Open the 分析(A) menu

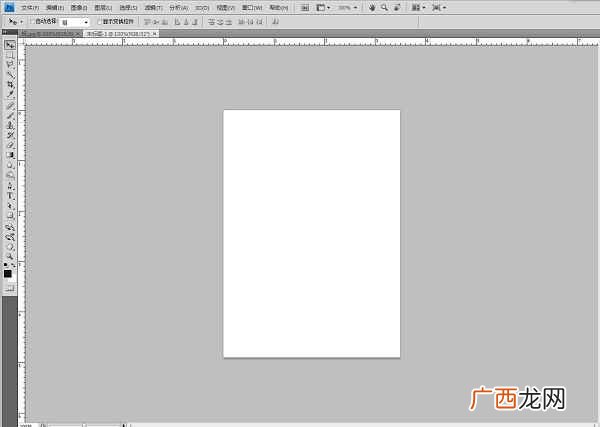pos(179,8)
